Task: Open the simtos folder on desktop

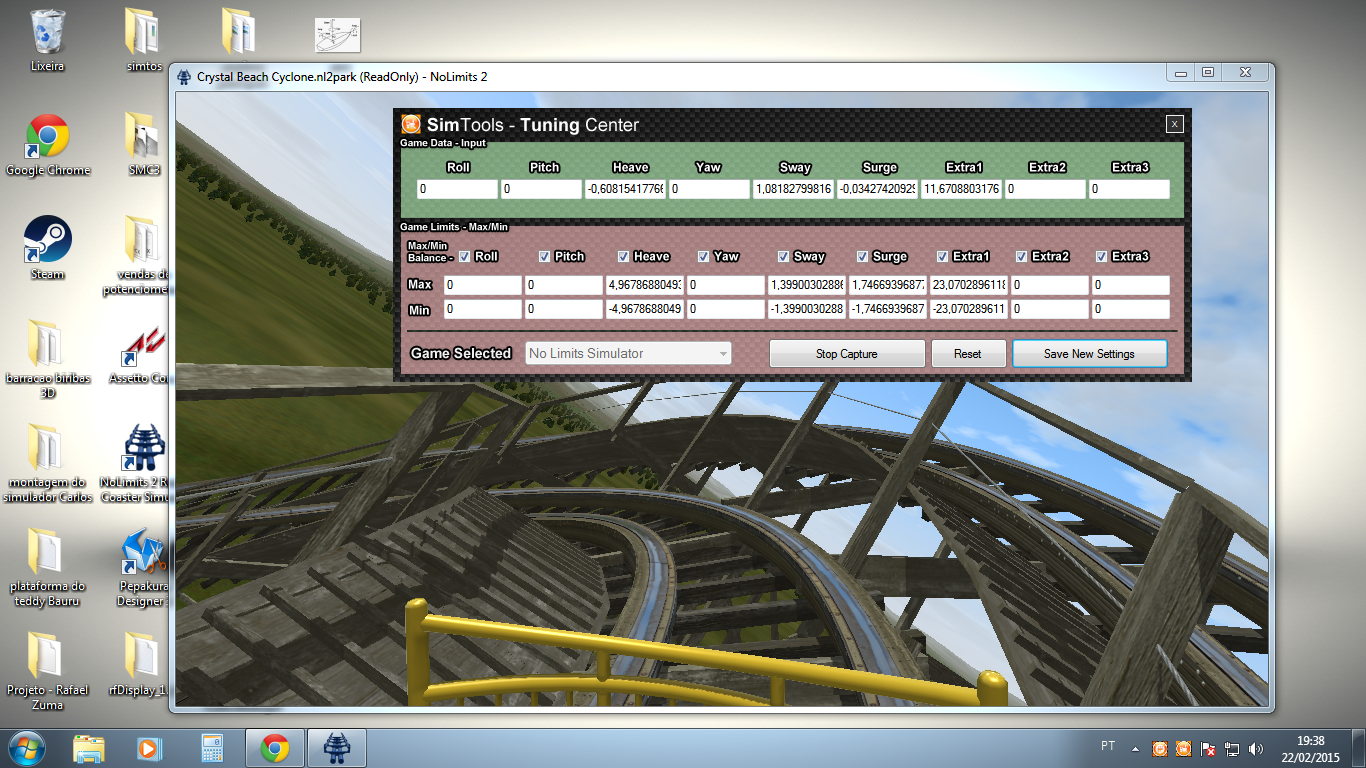Action: [x=144, y=40]
